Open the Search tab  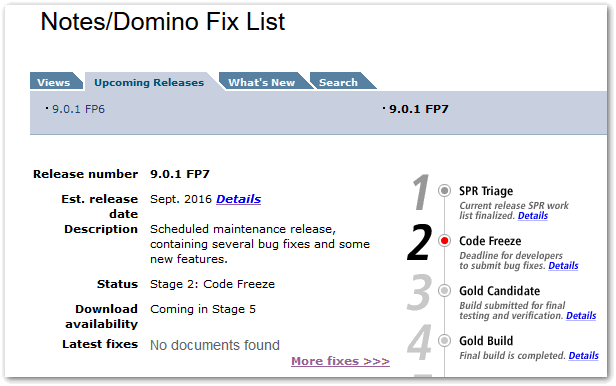pos(338,82)
